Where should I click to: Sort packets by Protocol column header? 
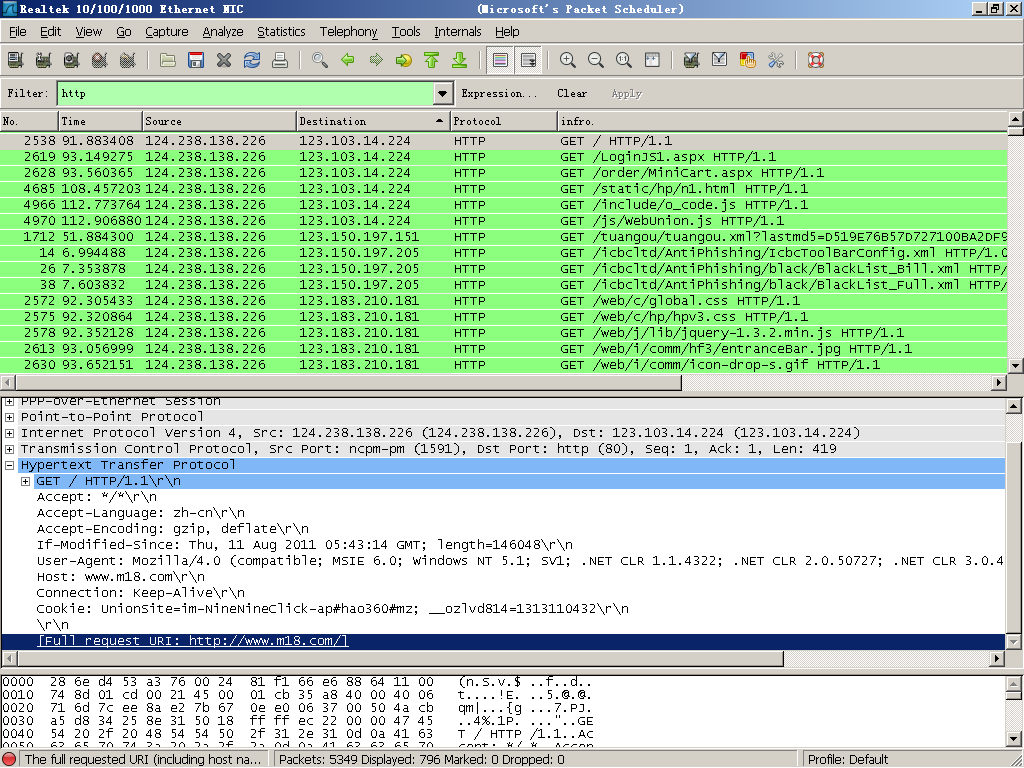coord(504,121)
